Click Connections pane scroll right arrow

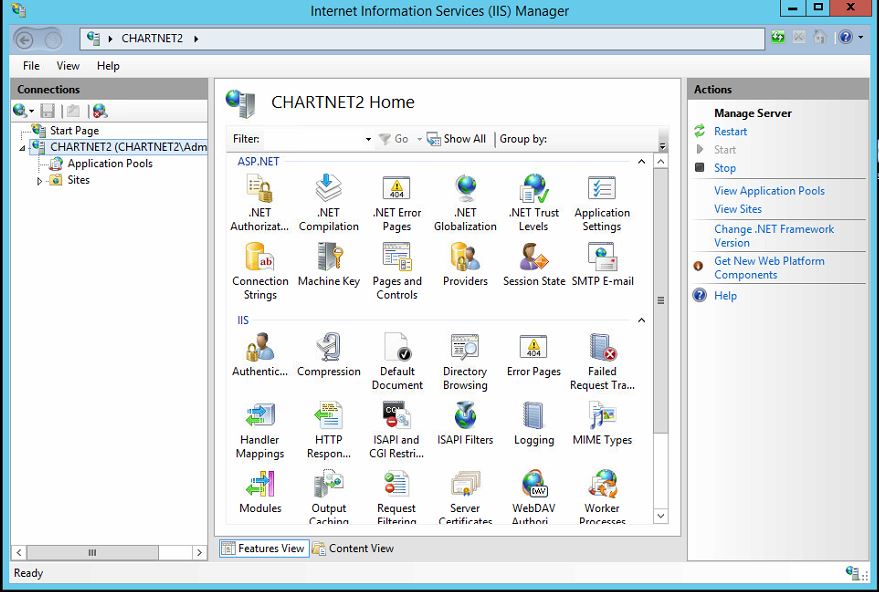(x=199, y=553)
